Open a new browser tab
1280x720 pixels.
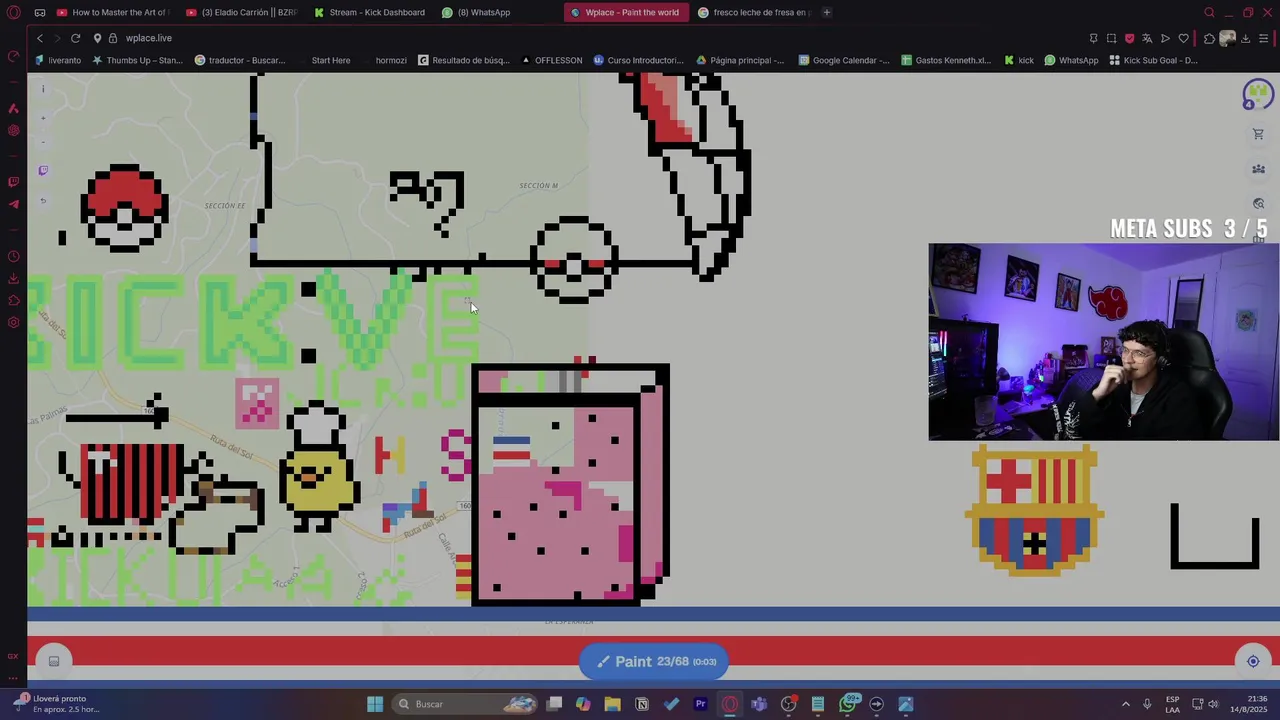click(826, 12)
